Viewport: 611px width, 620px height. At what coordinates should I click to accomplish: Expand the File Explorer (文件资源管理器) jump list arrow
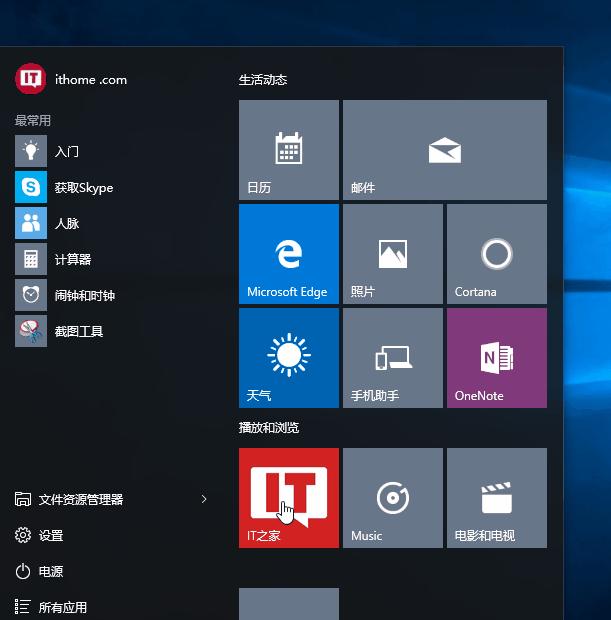pos(204,499)
